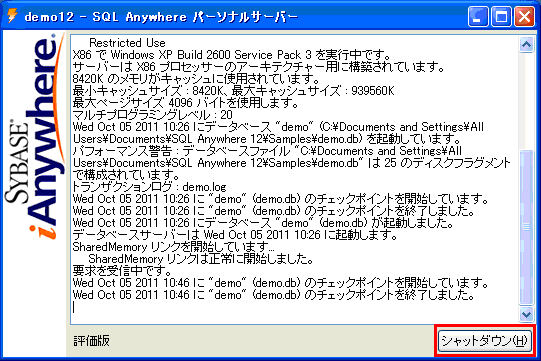This screenshot has height=361, width=541.
Task: Maximize the demo12 server window
Action: (501, 16)
